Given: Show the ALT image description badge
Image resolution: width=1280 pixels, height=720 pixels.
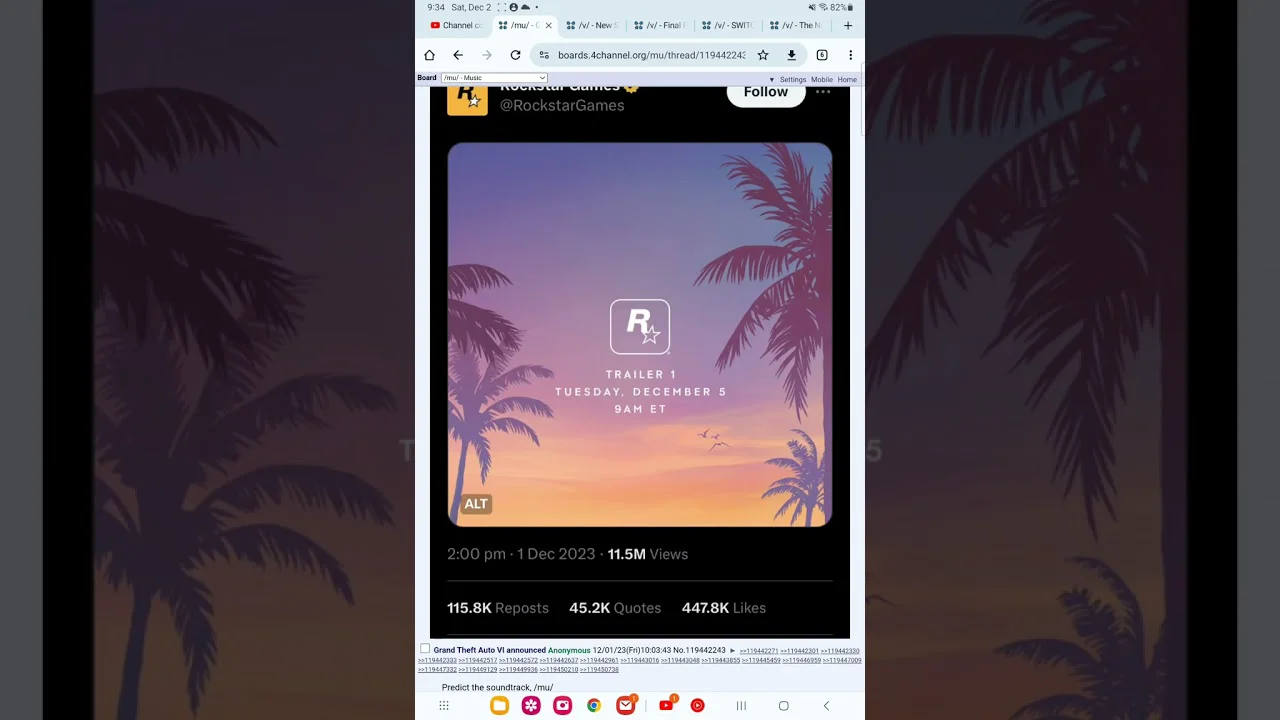Looking at the screenshot, I should coord(476,504).
